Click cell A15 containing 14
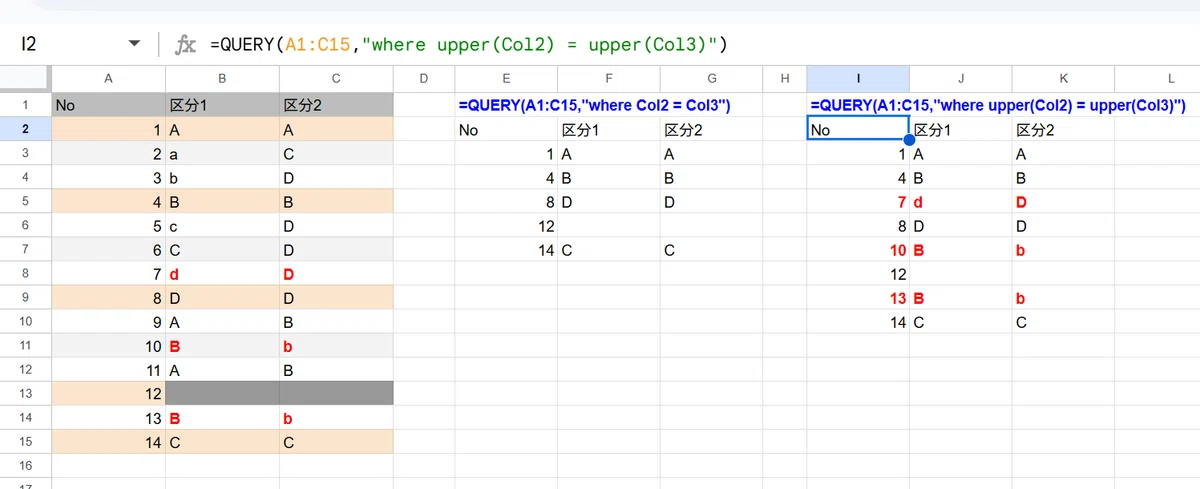The image size is (1200, 489). click(x=108, y=441)
